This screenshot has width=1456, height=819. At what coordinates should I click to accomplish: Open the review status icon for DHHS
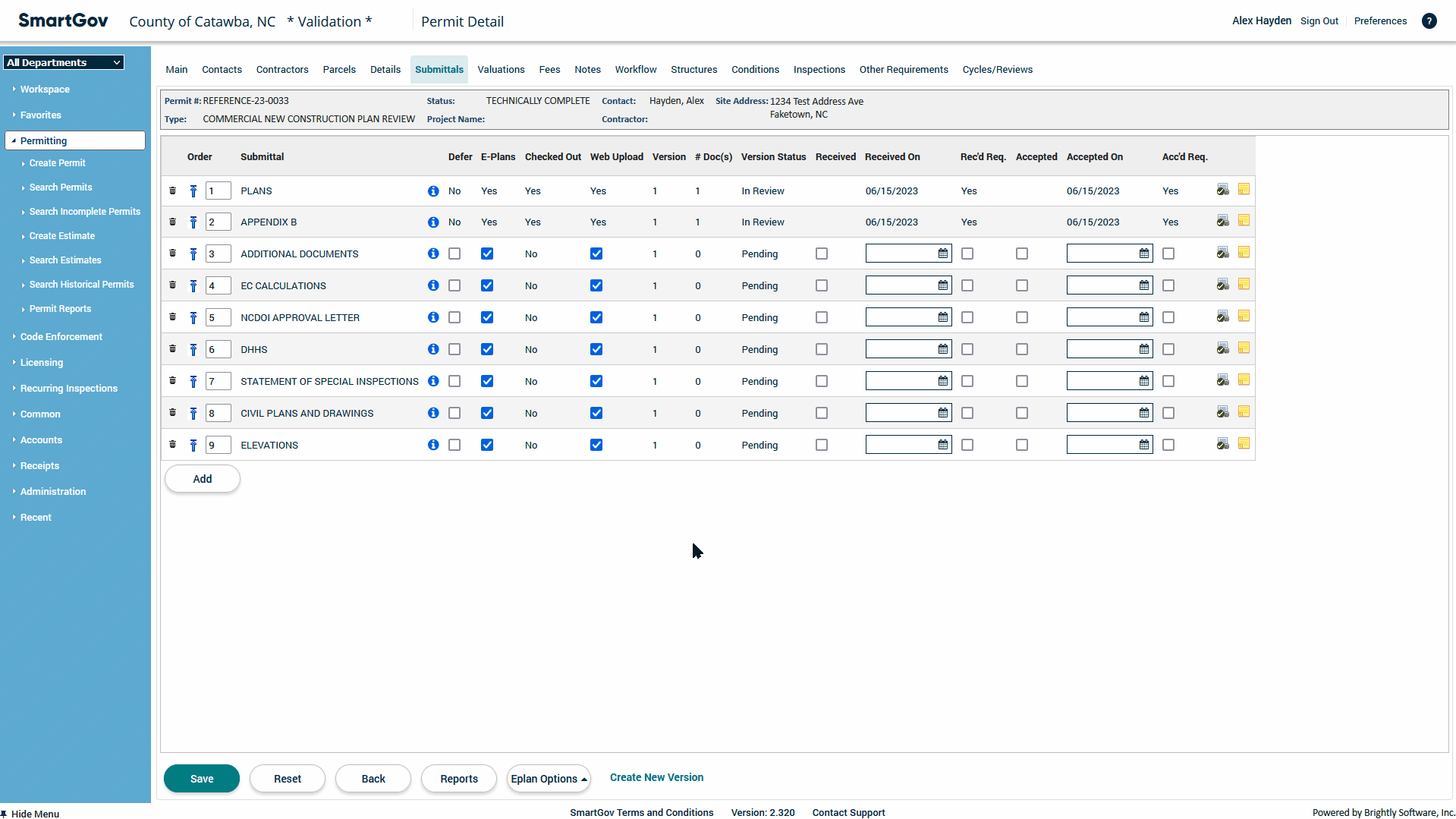coord(1222,348)
